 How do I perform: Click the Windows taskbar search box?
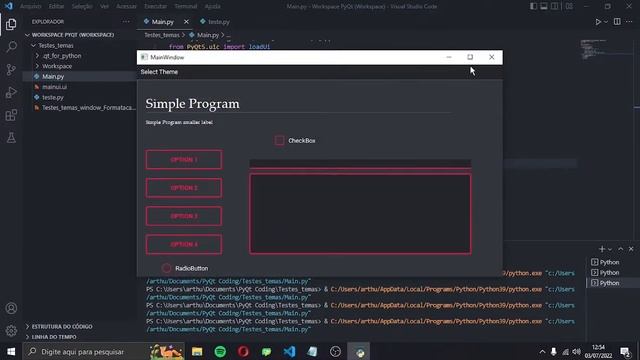103,351
